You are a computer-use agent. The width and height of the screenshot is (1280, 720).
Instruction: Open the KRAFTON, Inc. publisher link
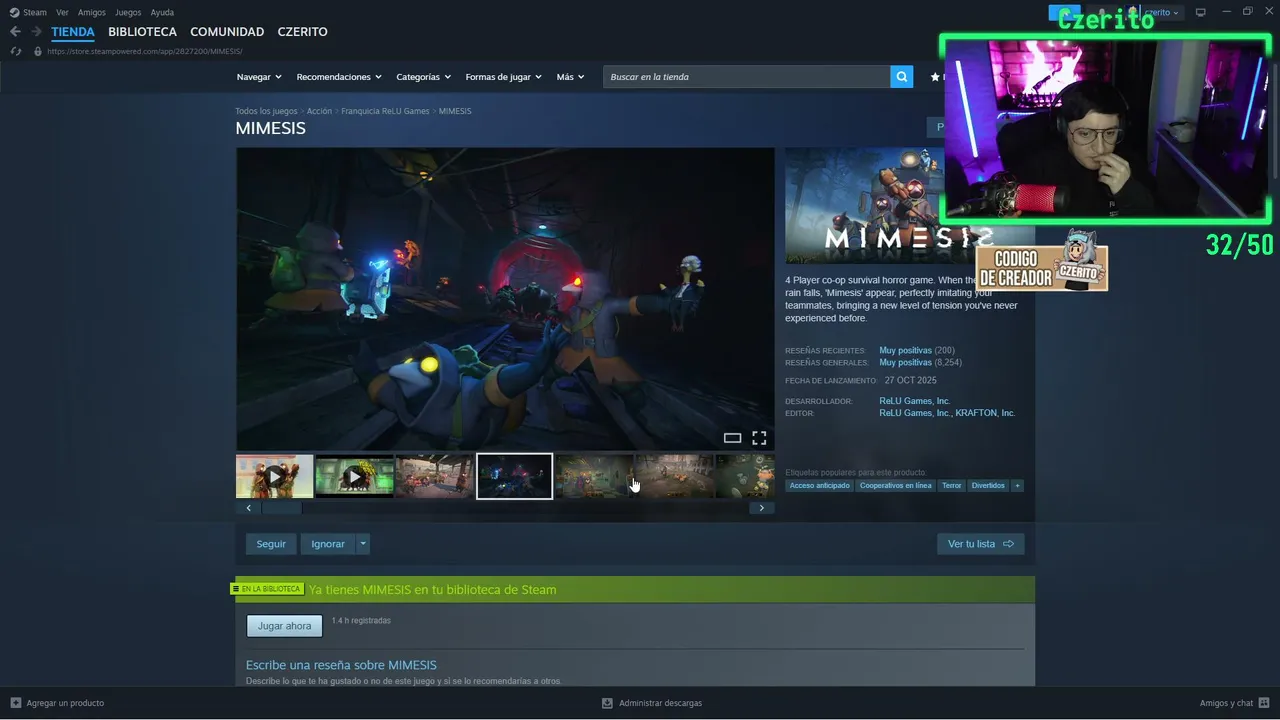(985, 413)
